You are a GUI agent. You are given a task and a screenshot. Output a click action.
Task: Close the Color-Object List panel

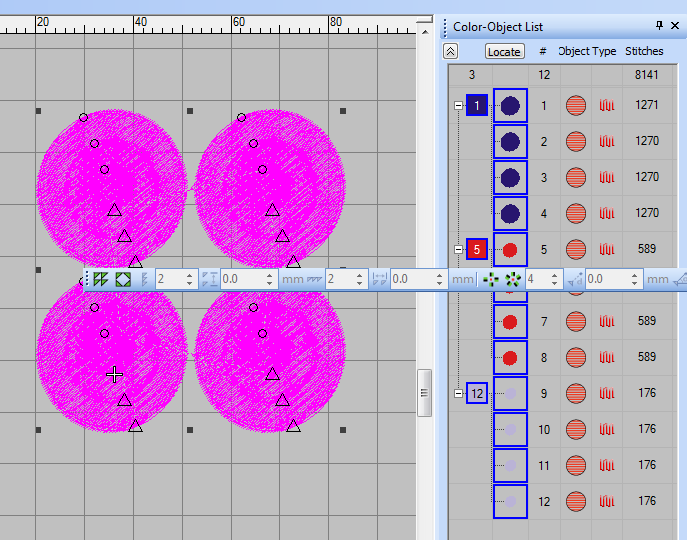[675, 26]
